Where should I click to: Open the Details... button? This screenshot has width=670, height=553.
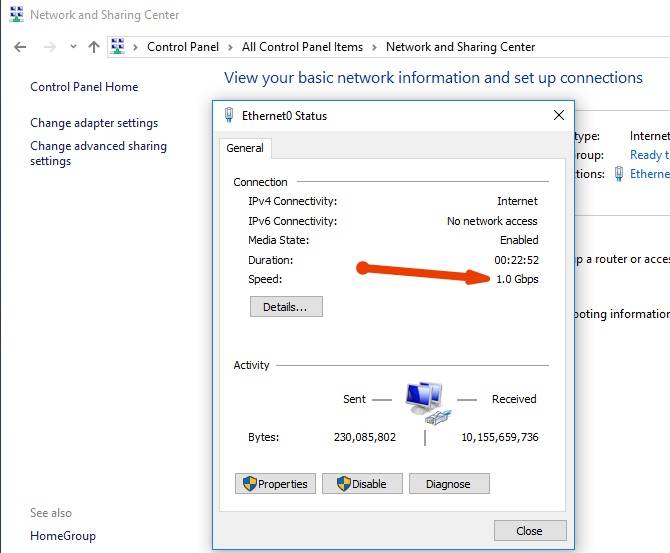[286, 307]
